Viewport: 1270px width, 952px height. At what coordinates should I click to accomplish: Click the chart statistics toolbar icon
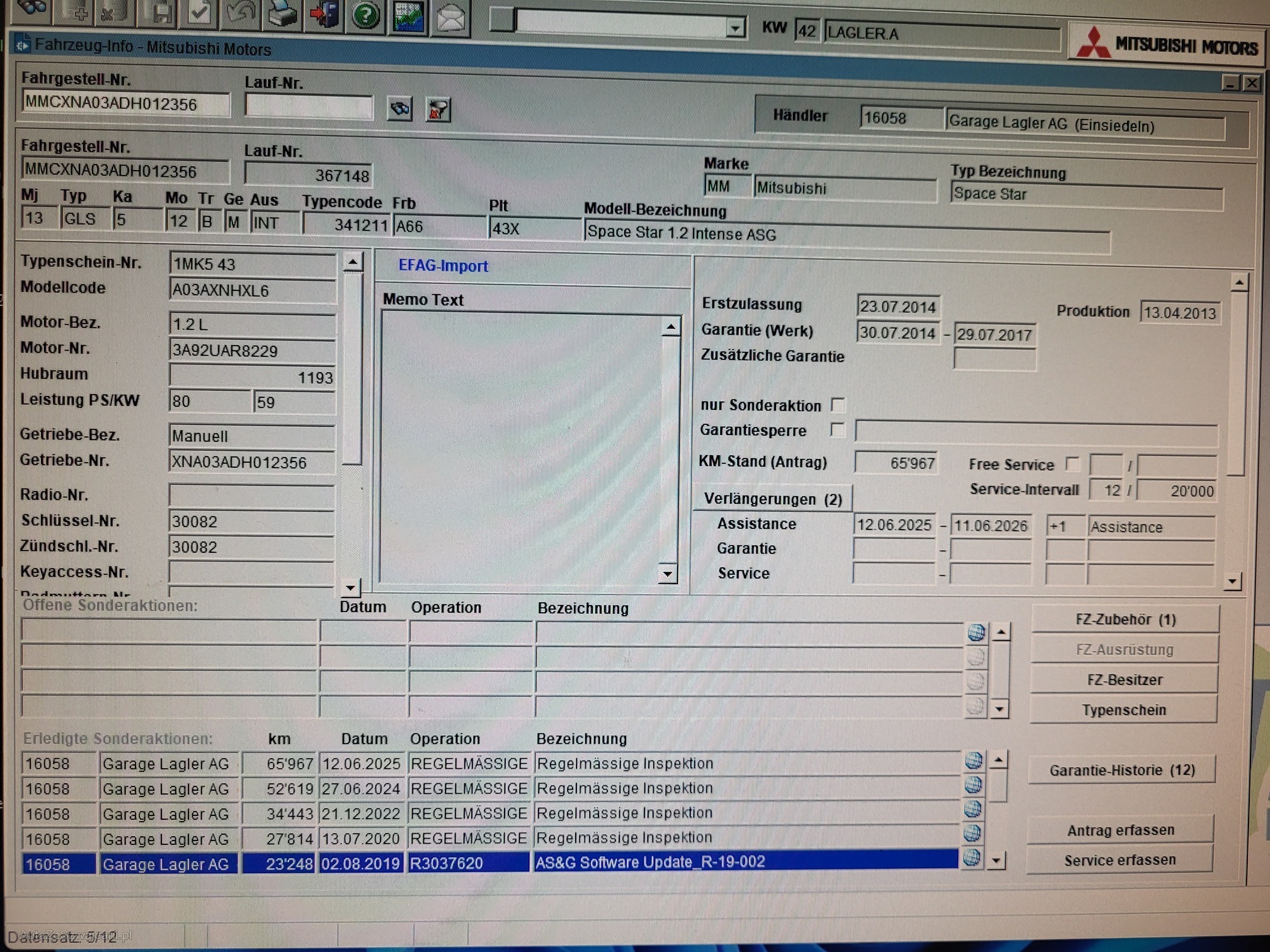click(408, 16)
